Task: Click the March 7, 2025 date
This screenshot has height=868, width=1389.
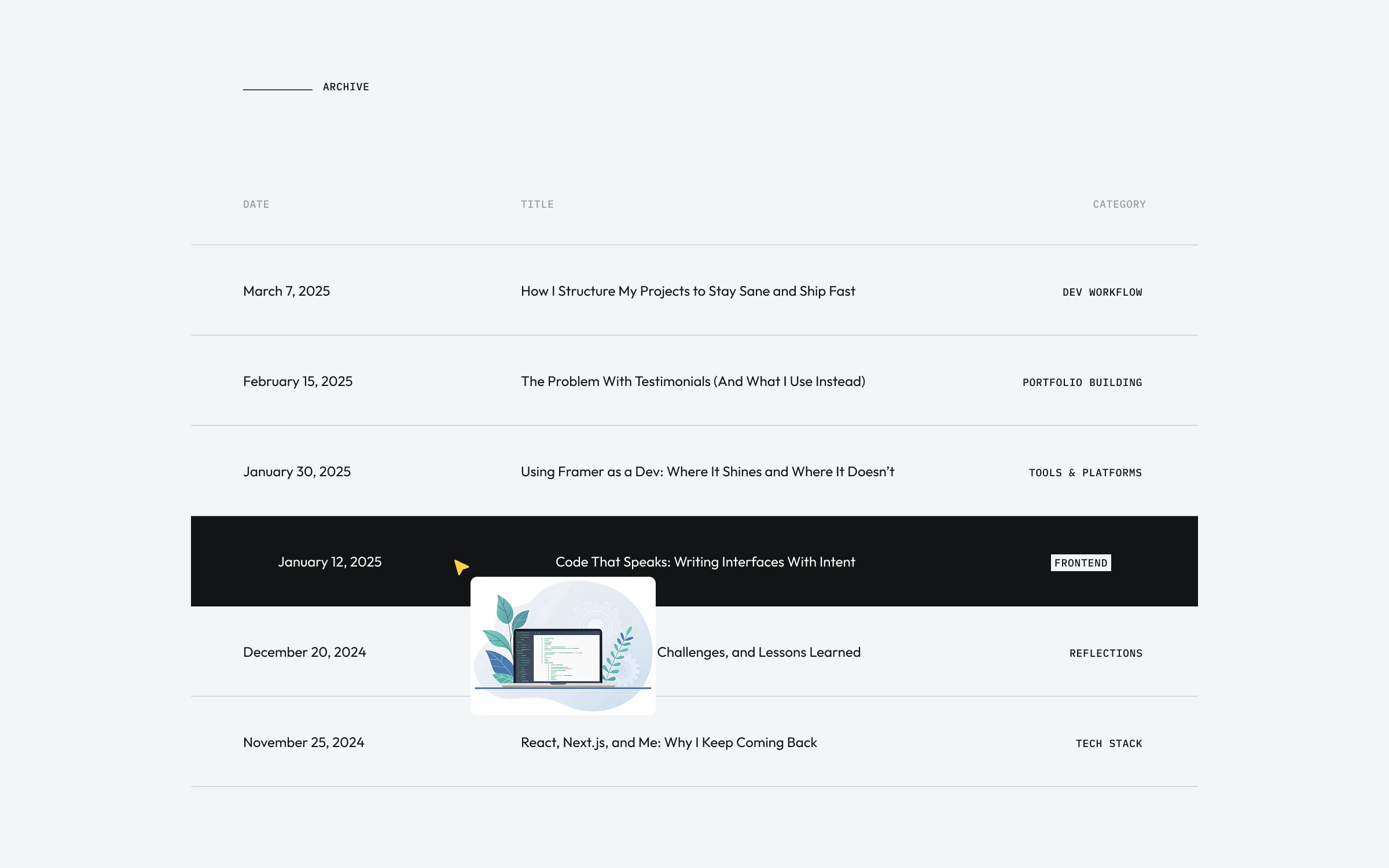Action: (286, 291)
